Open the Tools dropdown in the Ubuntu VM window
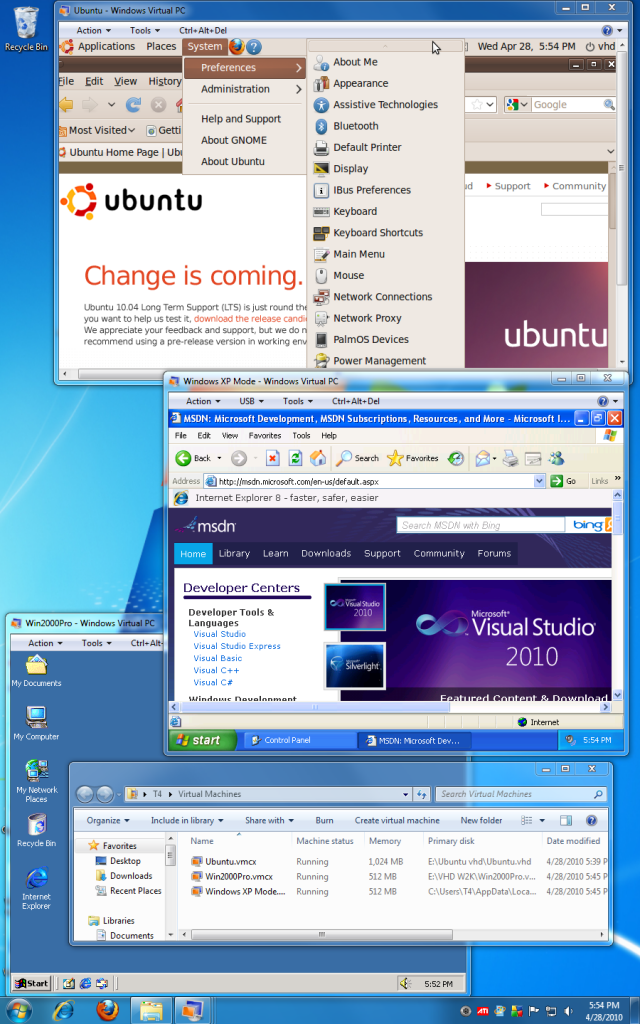 pyautogui.click(x=144, y=31)
